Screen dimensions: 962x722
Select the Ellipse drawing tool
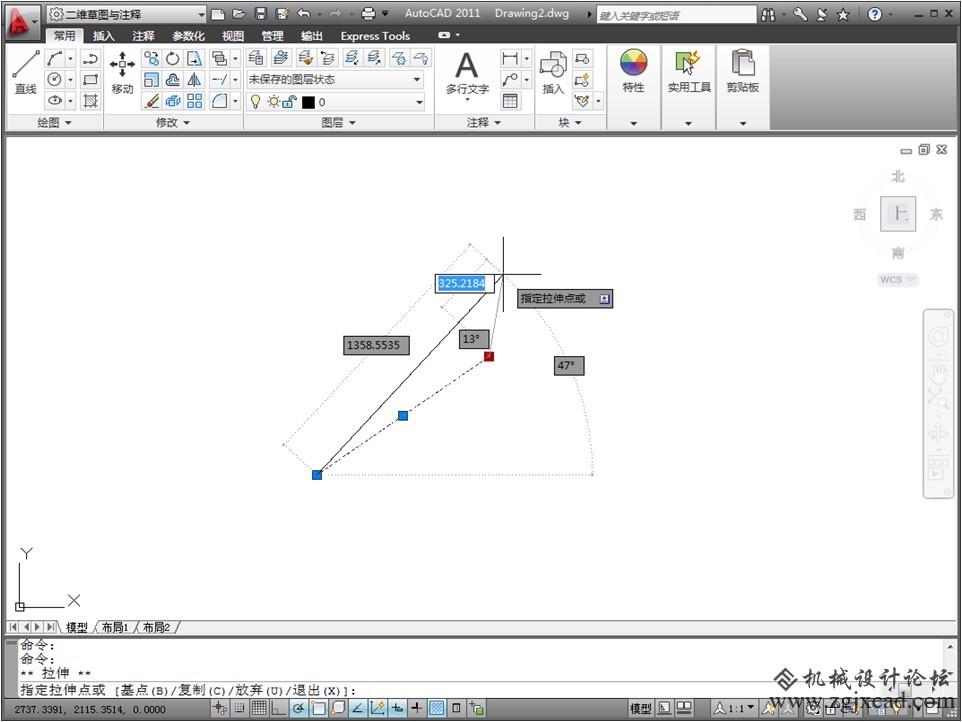pos(55,100)
